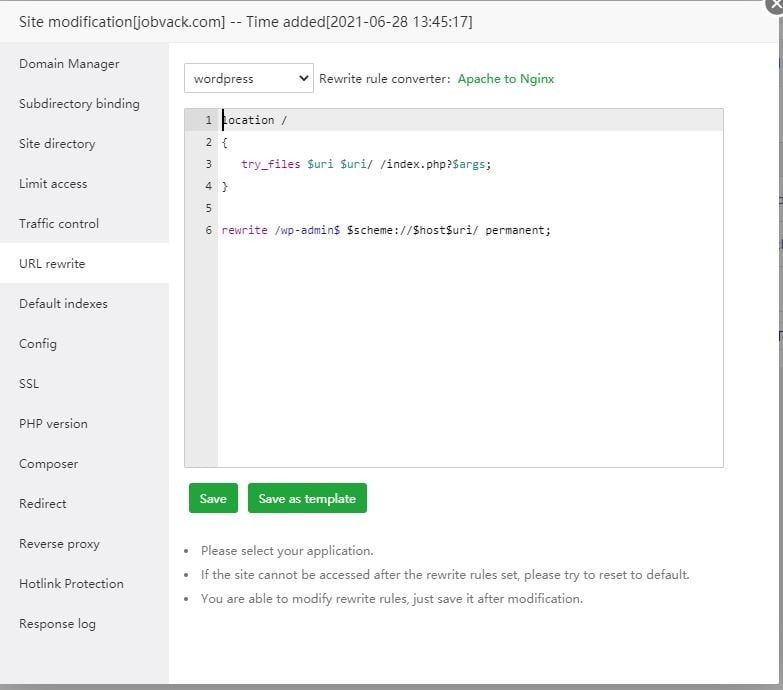Open the Composer section
Screen dimensions: 783x690
click(x=48, y=464)
